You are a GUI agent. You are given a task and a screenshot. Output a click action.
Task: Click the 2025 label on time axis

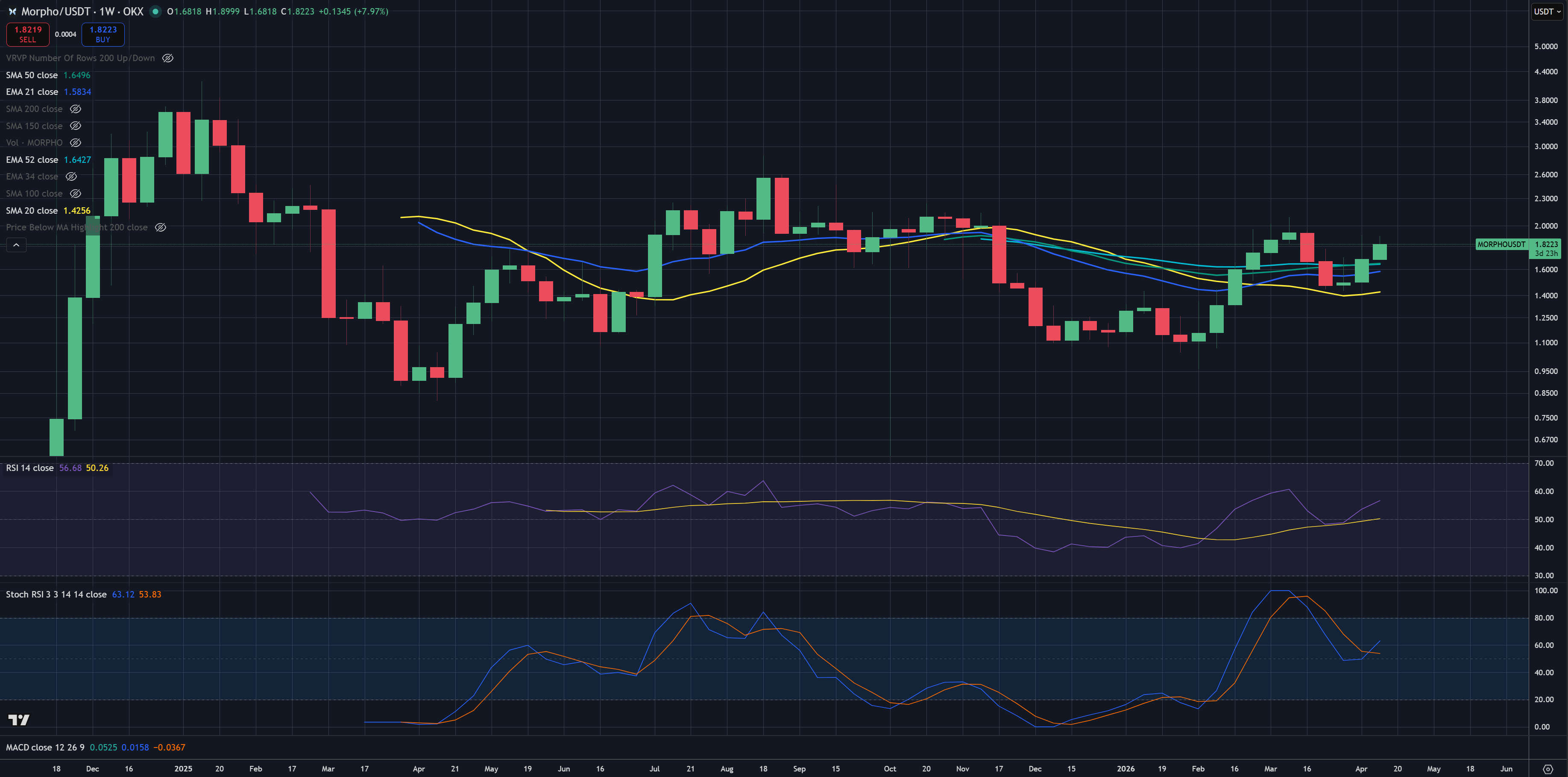[x=183, y=768]
